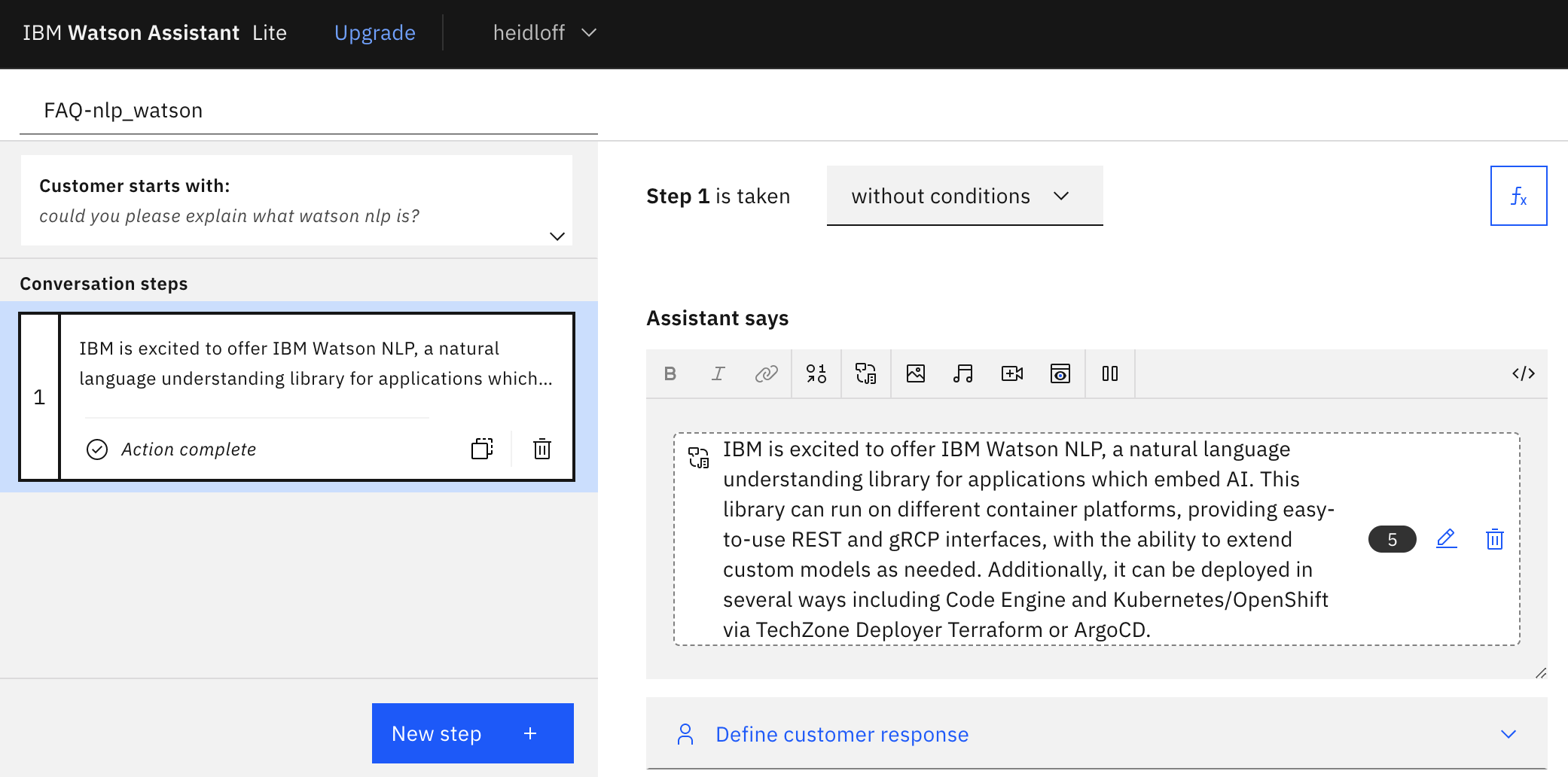Click the 'Assistant says' heading
The image size is (1568, 777).
tap(718, 318)
